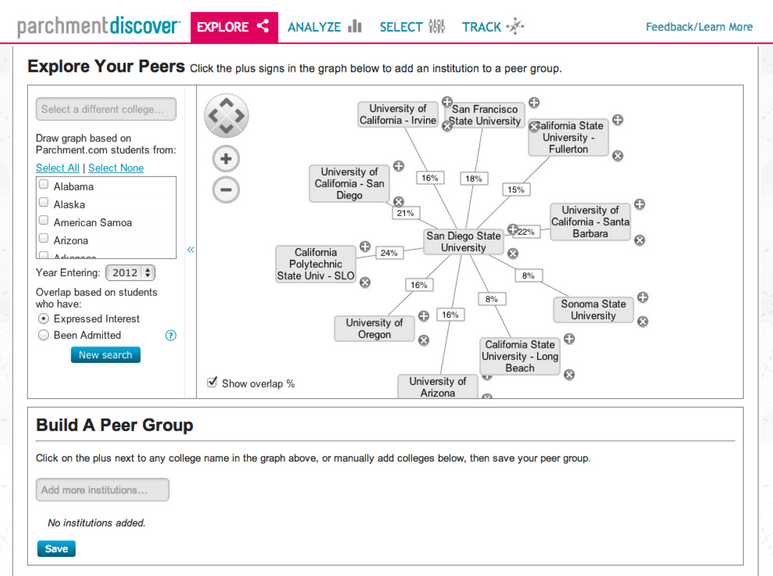Click the Select None link
773x576 pixels.
tap(116, 168)
